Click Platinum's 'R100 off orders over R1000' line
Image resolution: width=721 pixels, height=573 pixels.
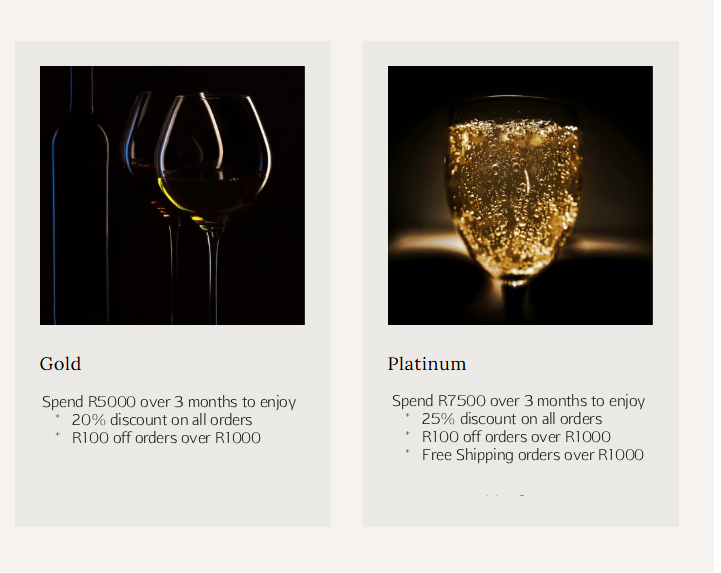[x=516, y=437]
